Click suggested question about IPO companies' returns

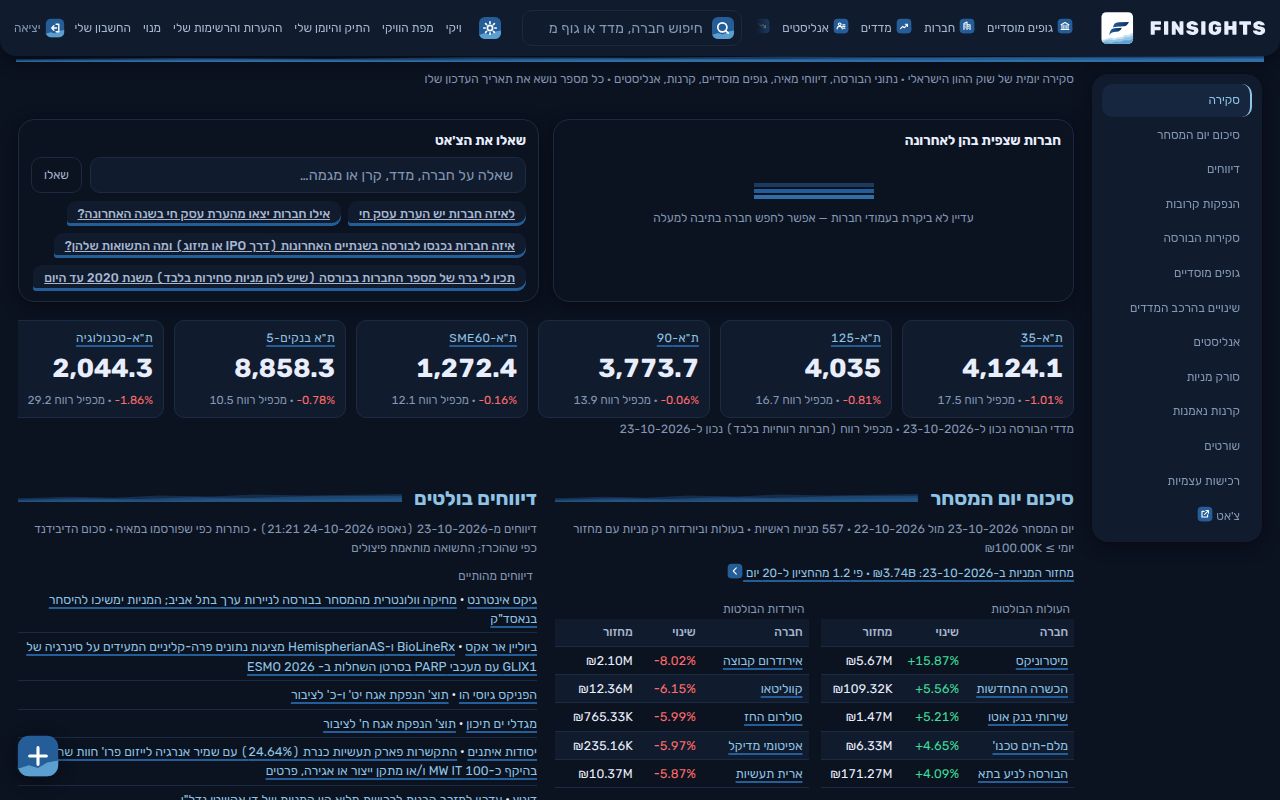[x=290, y=246]
